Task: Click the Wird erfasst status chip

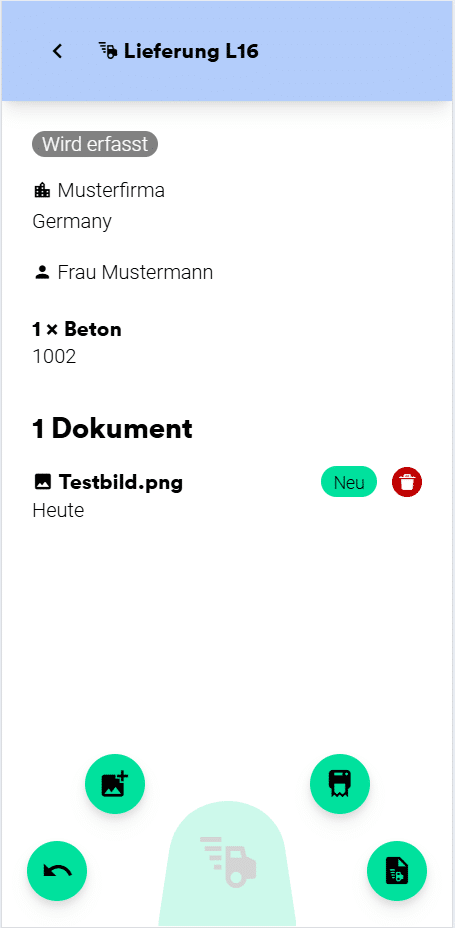Action: tap(95, 144)
